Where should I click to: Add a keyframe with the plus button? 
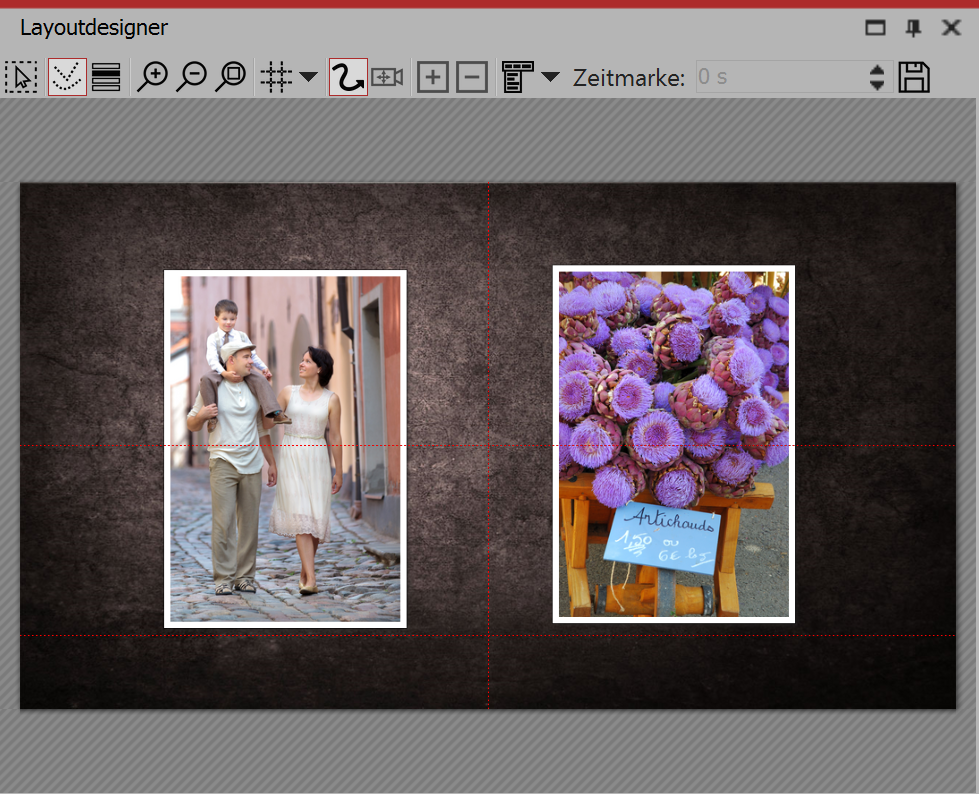coord(432,77)
